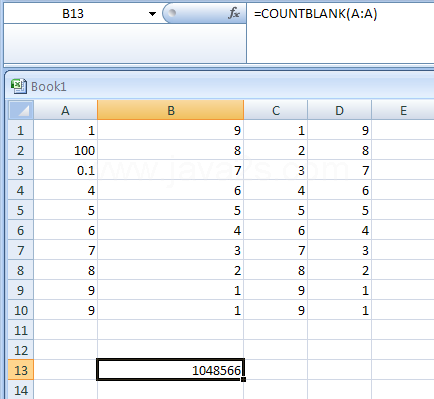The height and width of the screenshot is (399, 434).
Task: Select column C header
Action: pyautogui.click(x=276, y=110)
